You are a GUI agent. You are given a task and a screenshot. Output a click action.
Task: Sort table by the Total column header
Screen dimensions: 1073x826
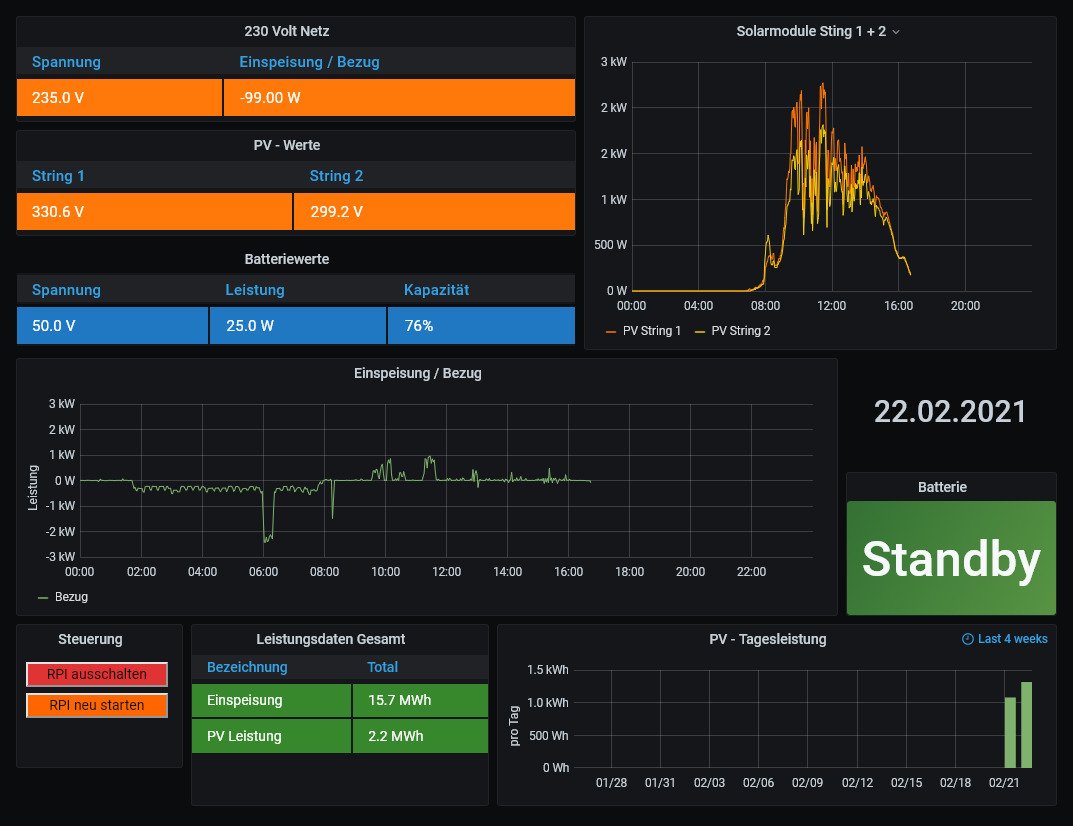pyautogui.click(x=382, y=667)
